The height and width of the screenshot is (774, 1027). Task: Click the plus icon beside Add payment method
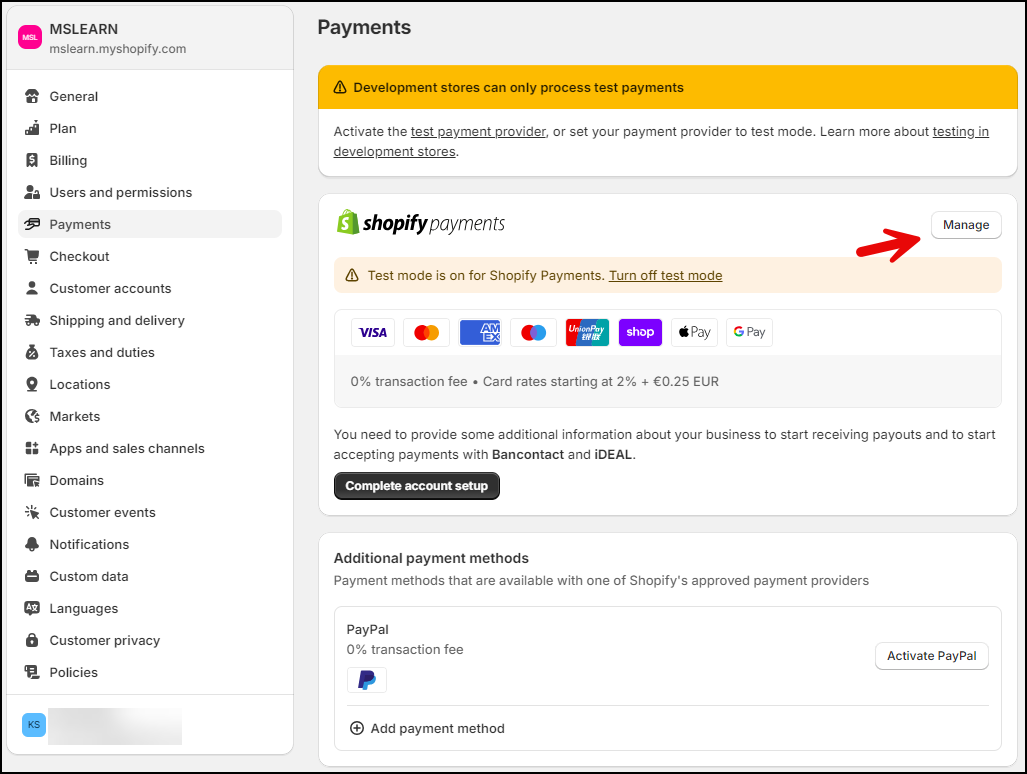pyautogui.click(x=357, y=728)
